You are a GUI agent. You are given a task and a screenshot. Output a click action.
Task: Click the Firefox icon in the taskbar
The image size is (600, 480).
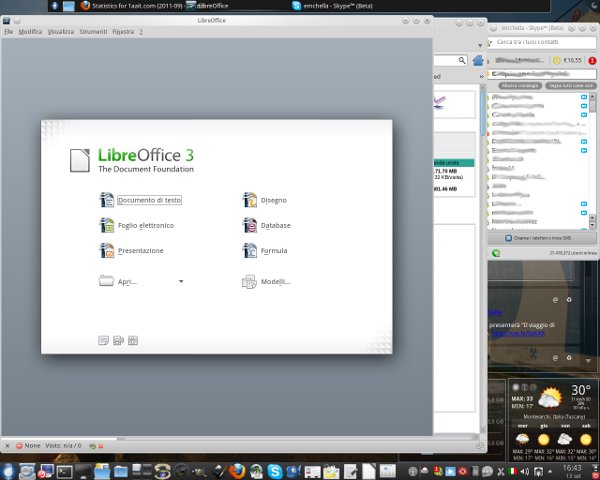237,470
